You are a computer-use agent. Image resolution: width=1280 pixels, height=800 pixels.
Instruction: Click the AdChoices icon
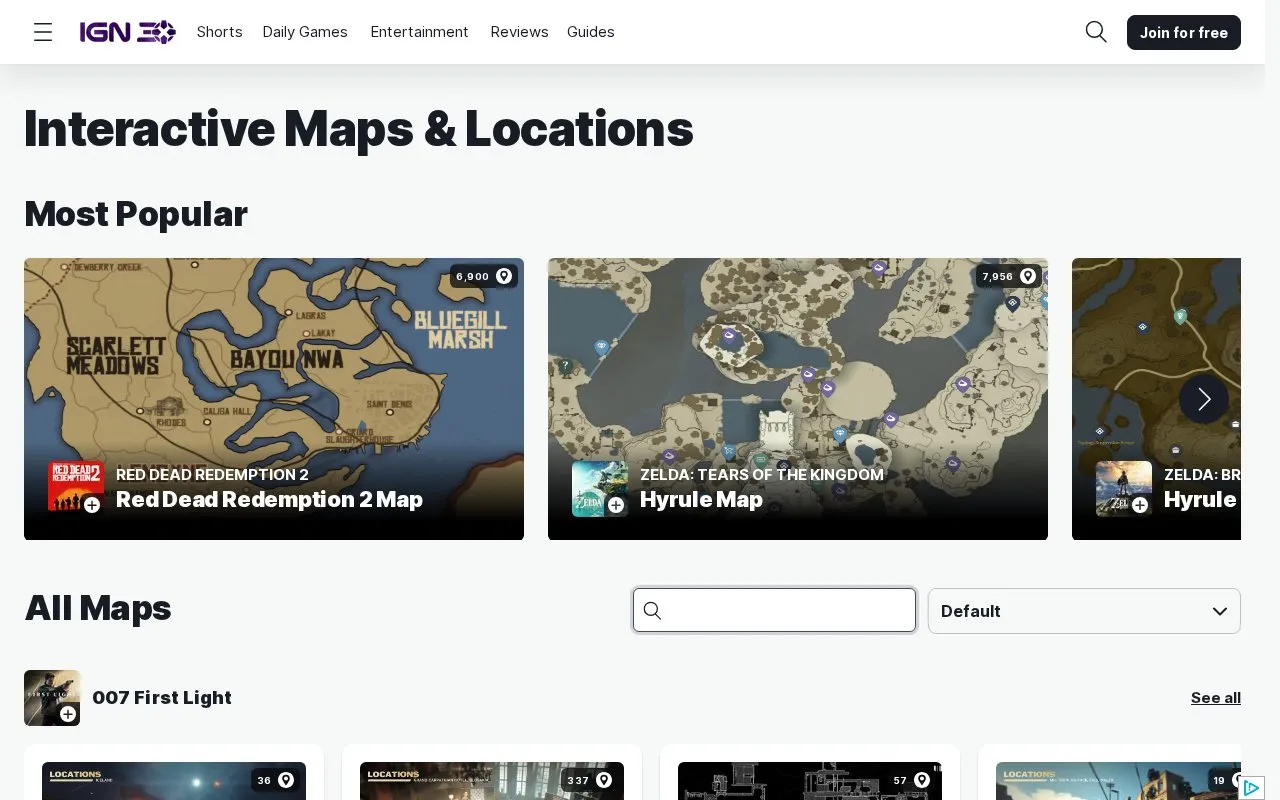[1251, 788]
